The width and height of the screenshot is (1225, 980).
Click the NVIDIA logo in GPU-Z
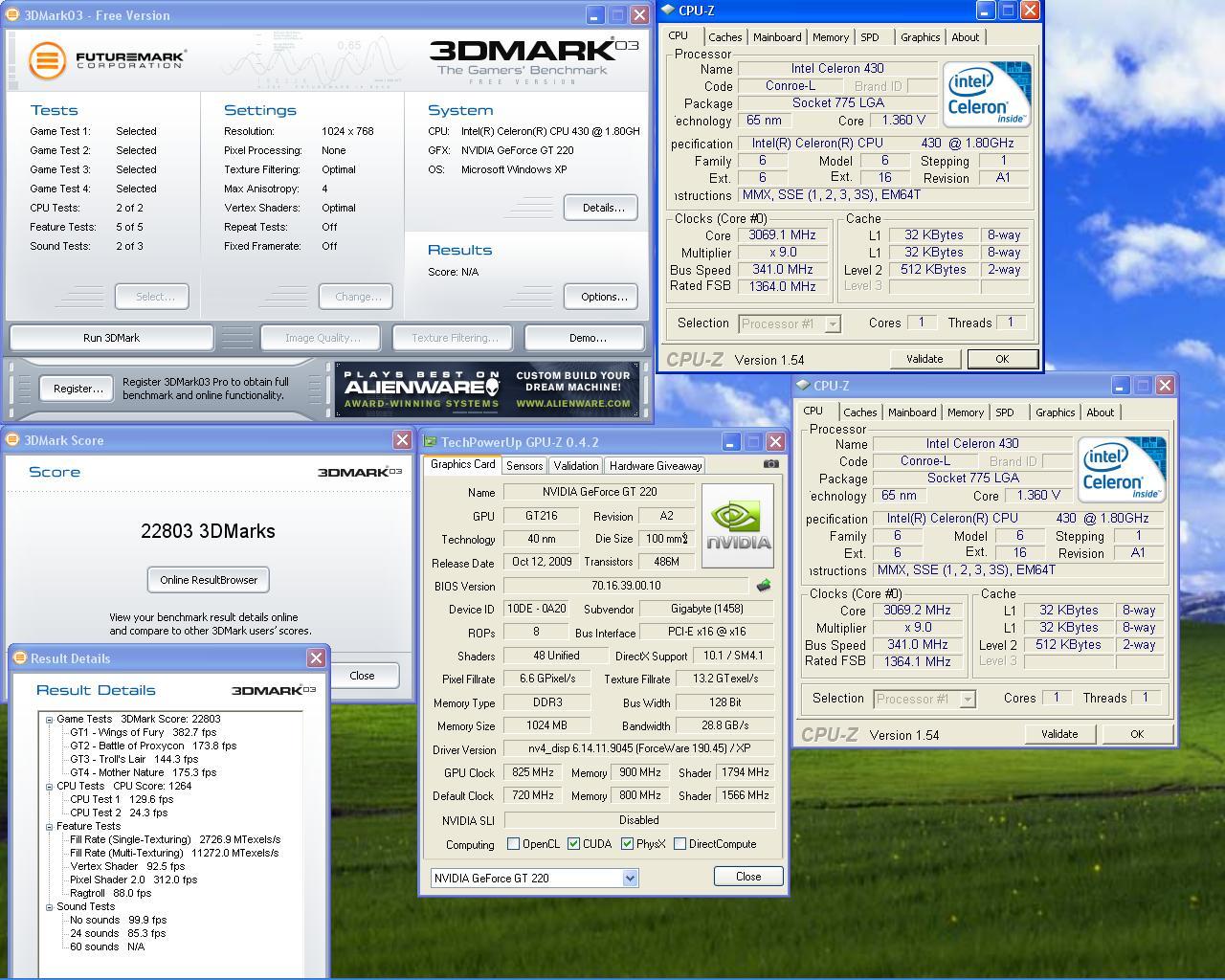tap(738, 526)
